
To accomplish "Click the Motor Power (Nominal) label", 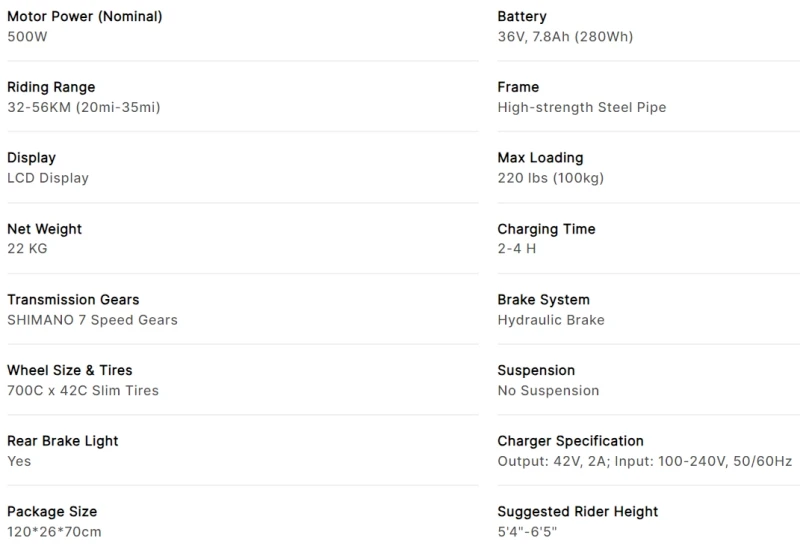I will [84, 17].
